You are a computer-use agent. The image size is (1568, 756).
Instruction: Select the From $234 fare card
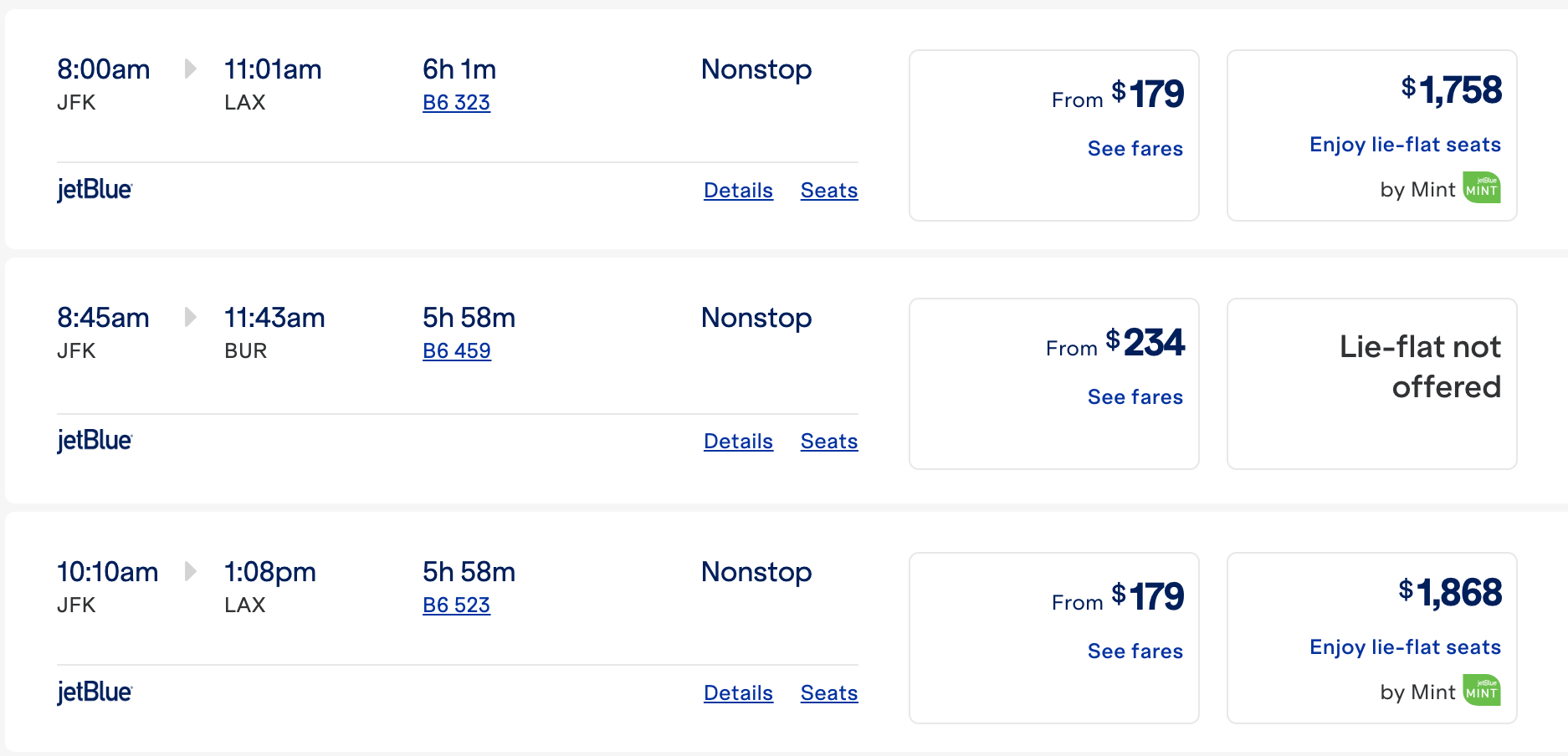[1053, 384]
